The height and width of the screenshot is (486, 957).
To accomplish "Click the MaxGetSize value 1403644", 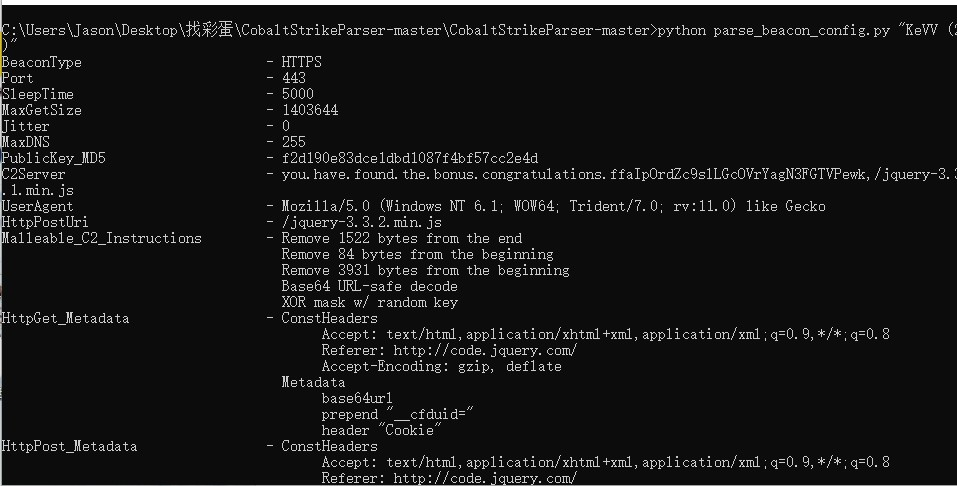I will coord(310,110).
